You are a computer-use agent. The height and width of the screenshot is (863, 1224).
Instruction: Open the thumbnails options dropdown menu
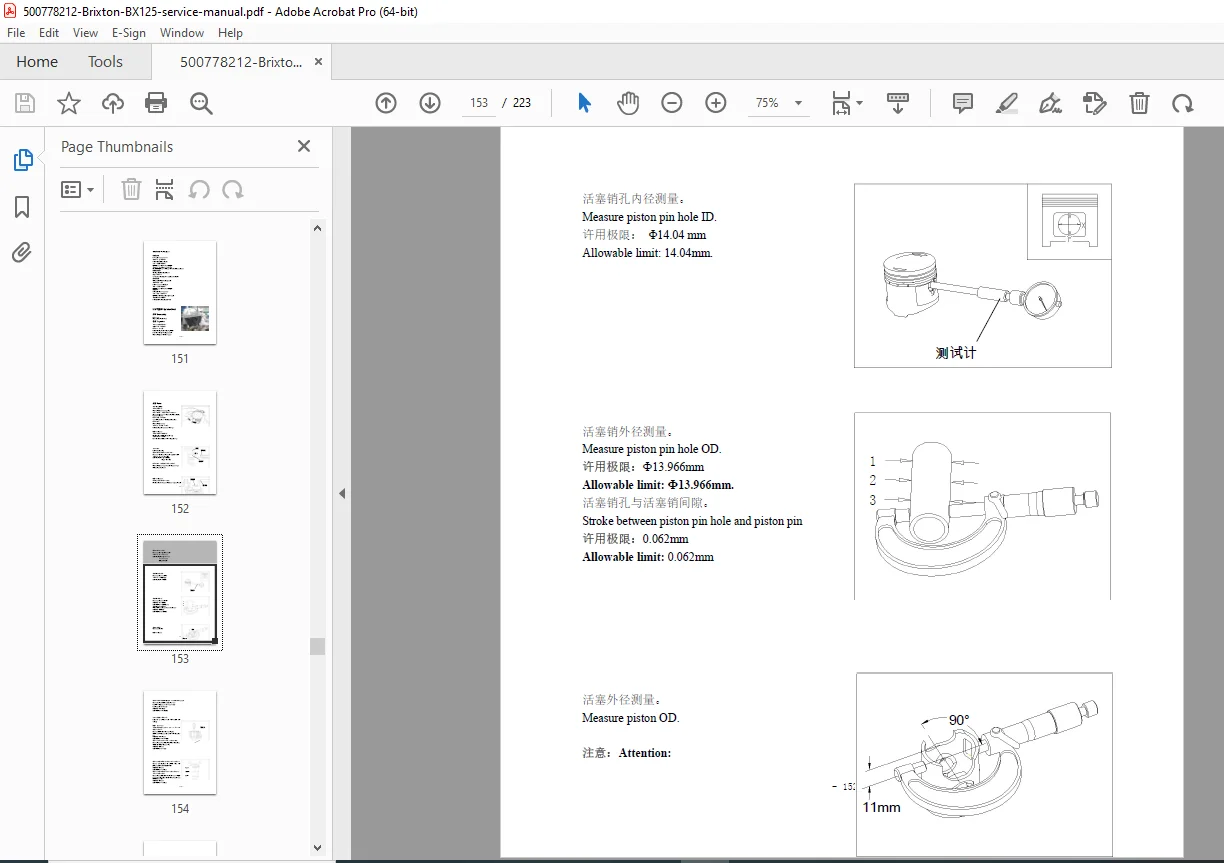click(78, 190)
